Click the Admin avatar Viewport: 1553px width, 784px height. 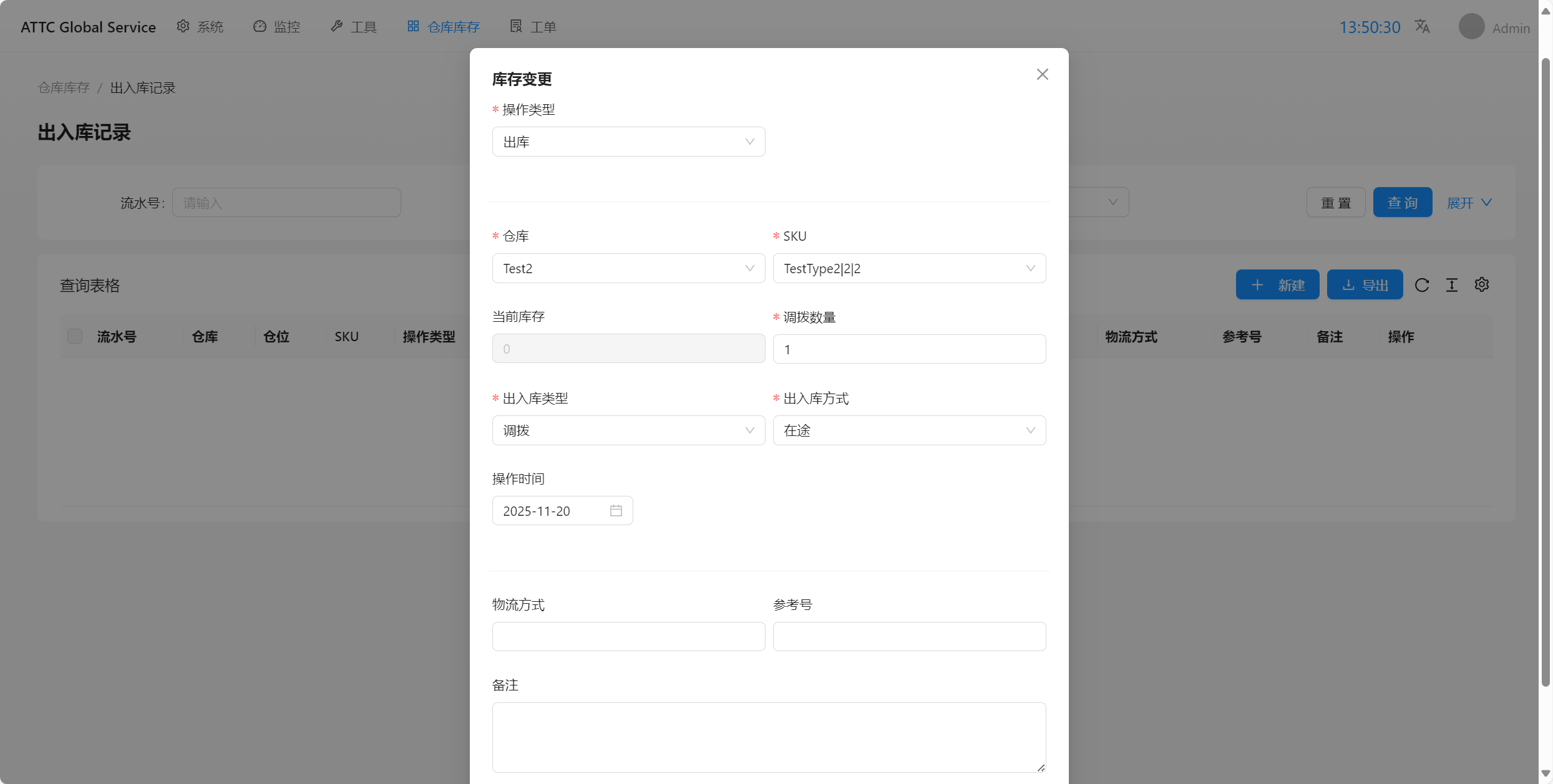(1471, 27)
